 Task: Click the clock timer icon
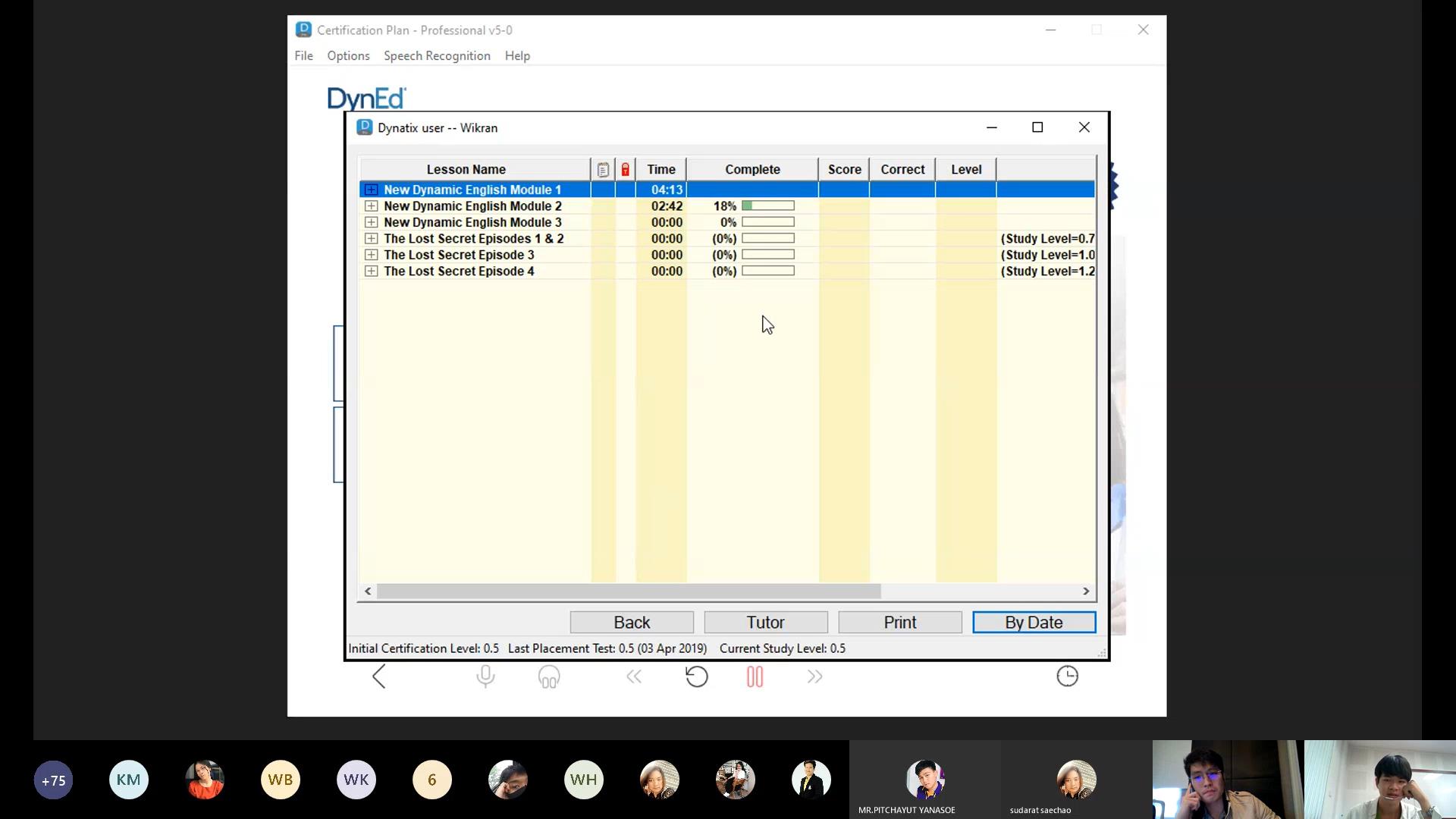tap(1067, 676)
